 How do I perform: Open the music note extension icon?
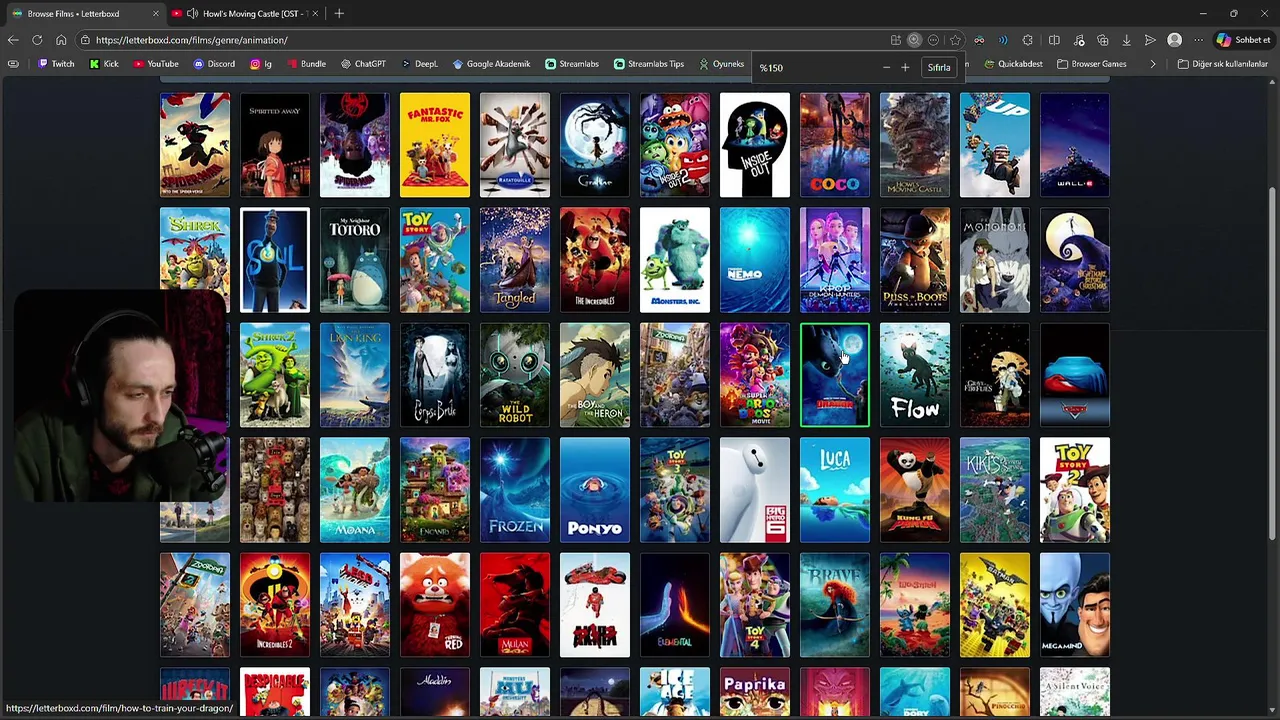pyautogui.click(x=1079, y=40)
